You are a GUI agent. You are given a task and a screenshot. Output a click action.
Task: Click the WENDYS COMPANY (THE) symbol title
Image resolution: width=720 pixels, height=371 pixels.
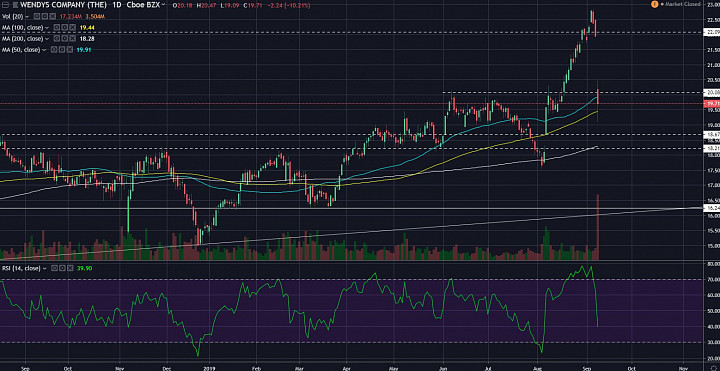[63, 5]
